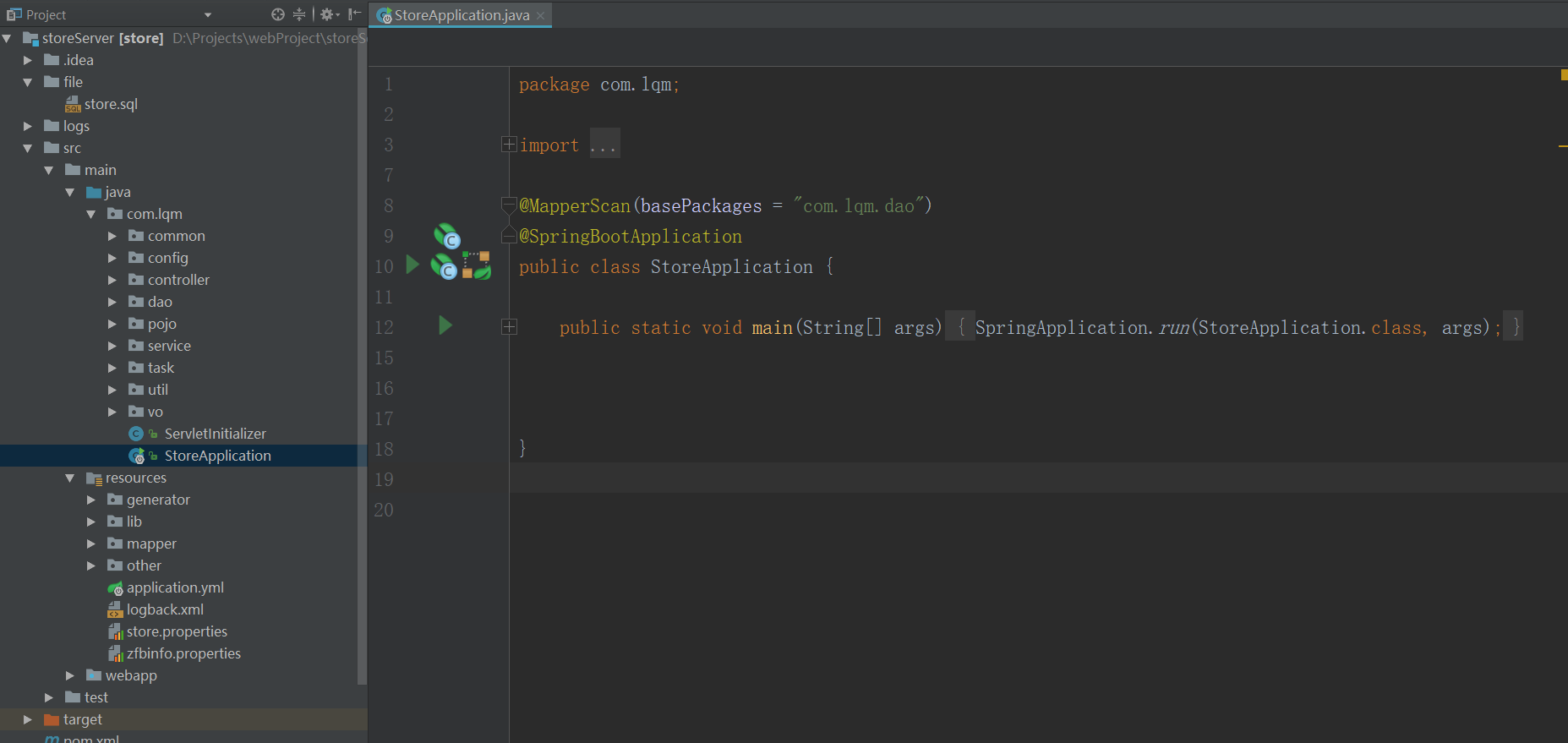
Task: Open ServletInitializer class in the tree
Action: [215, 434]
